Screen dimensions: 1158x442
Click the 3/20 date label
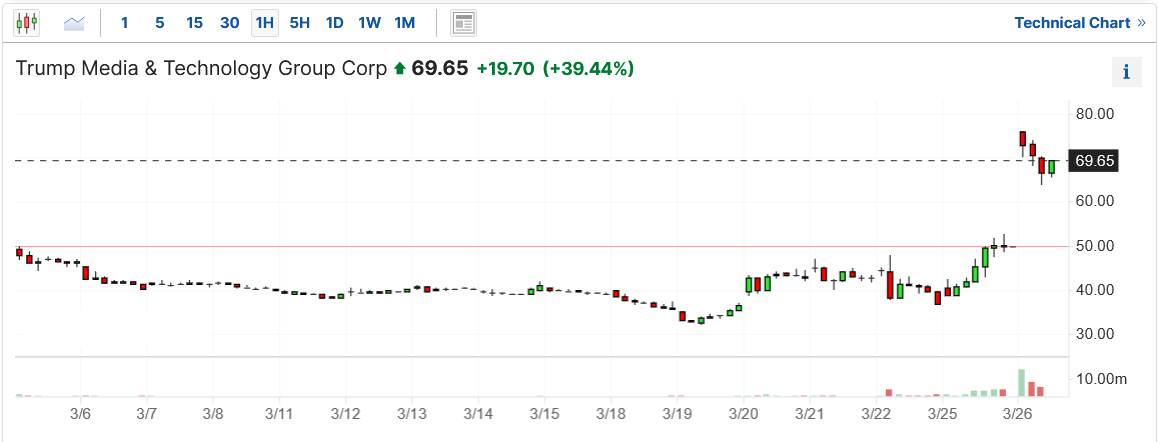click(x=744, y=413)
